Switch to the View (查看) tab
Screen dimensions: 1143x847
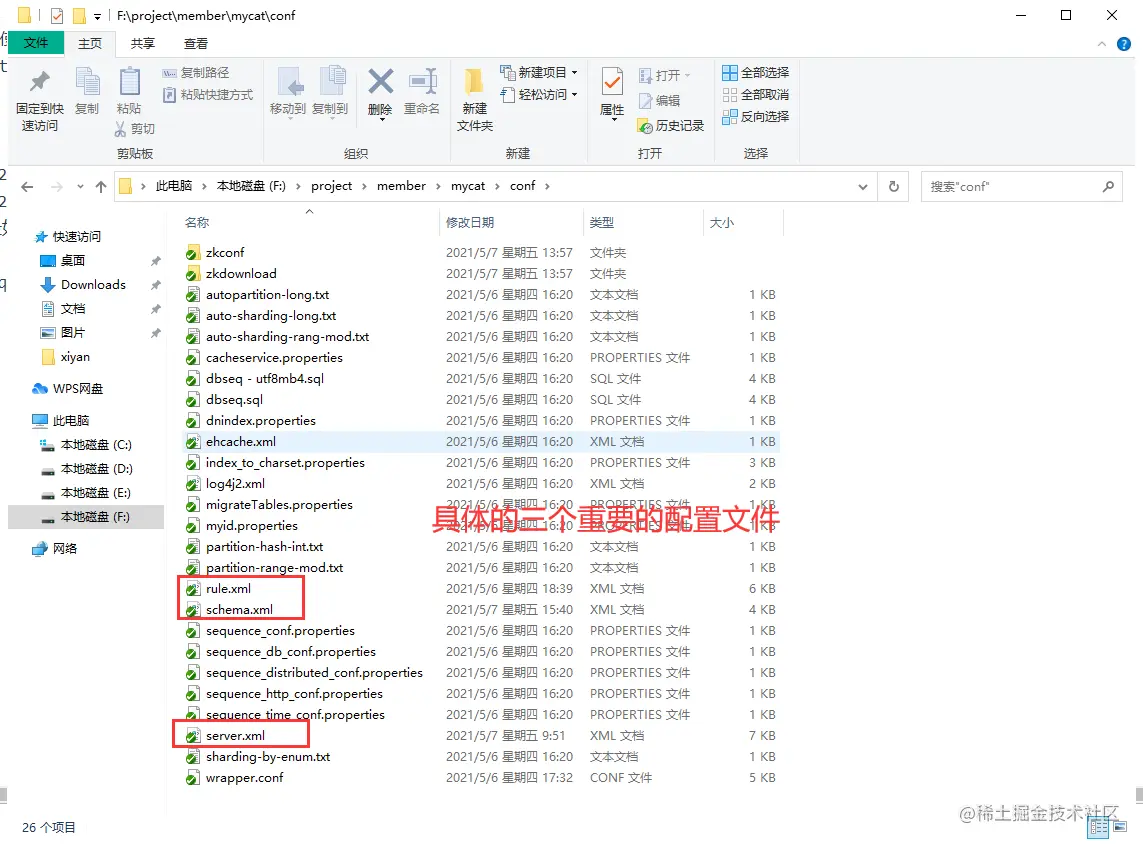pos(195,44)
